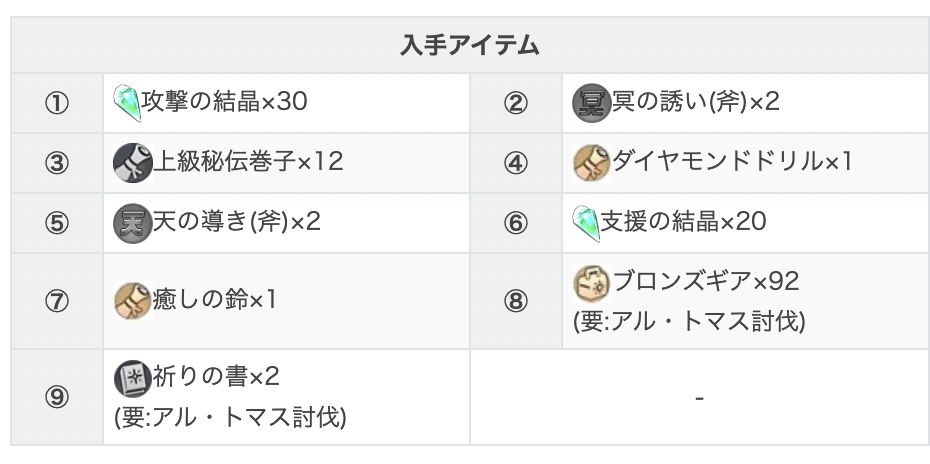Viewport: 930px width, 464px height.
Task: Click the ダイヤモンドドリル item icon
Action: [590, 162]
